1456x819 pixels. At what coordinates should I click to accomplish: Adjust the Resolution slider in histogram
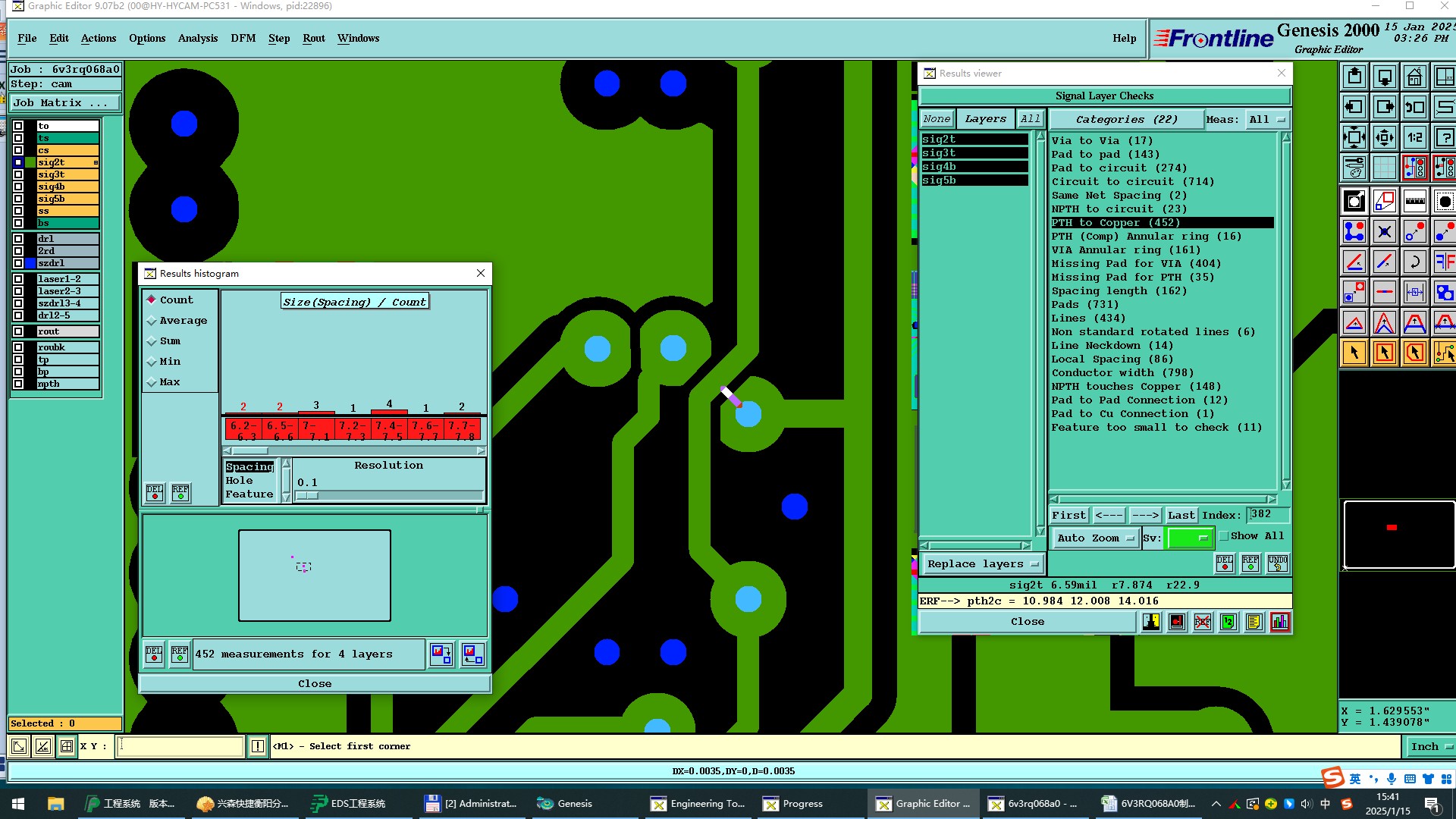tap(307, 496)
